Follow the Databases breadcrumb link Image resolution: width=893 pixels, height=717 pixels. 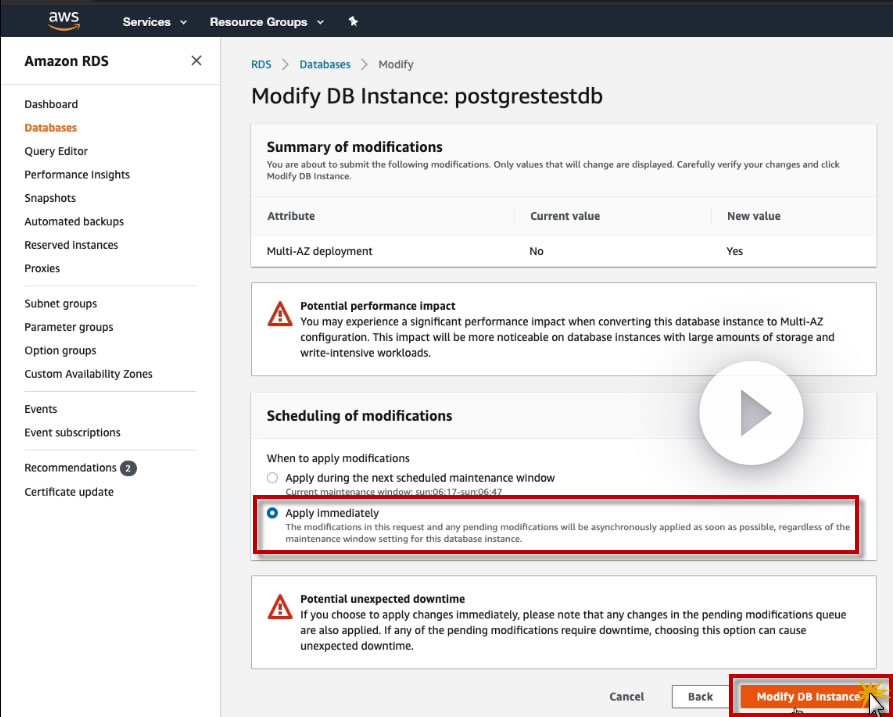point(325,64)
